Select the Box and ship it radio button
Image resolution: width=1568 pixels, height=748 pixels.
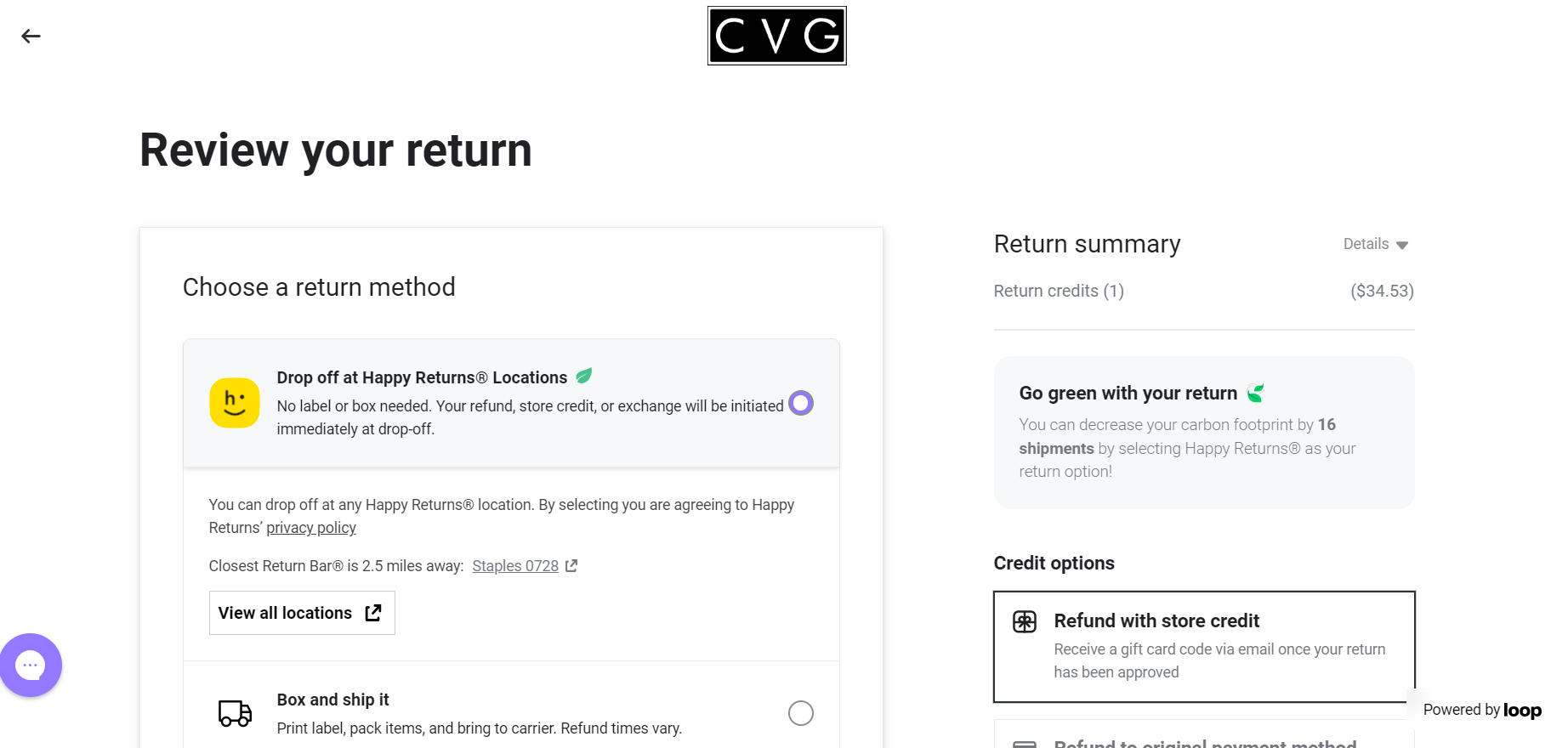click(801, 713)
